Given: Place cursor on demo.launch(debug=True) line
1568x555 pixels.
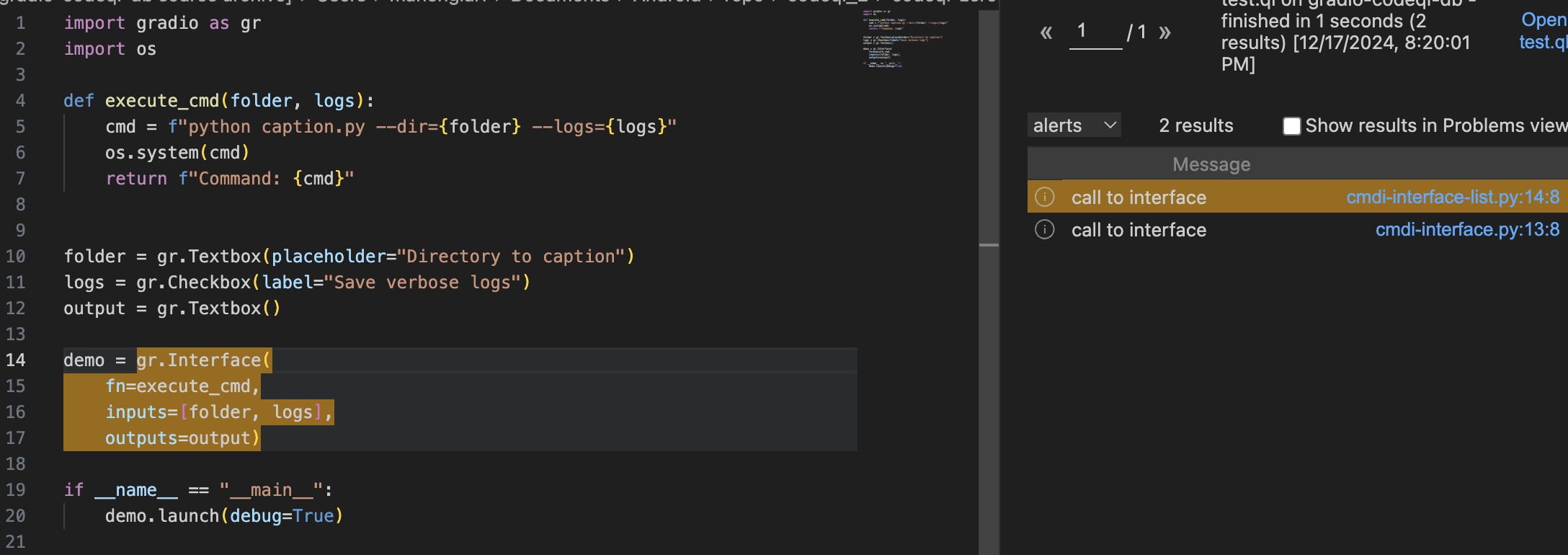Looking at the screenshot, I should click(223, 515).
